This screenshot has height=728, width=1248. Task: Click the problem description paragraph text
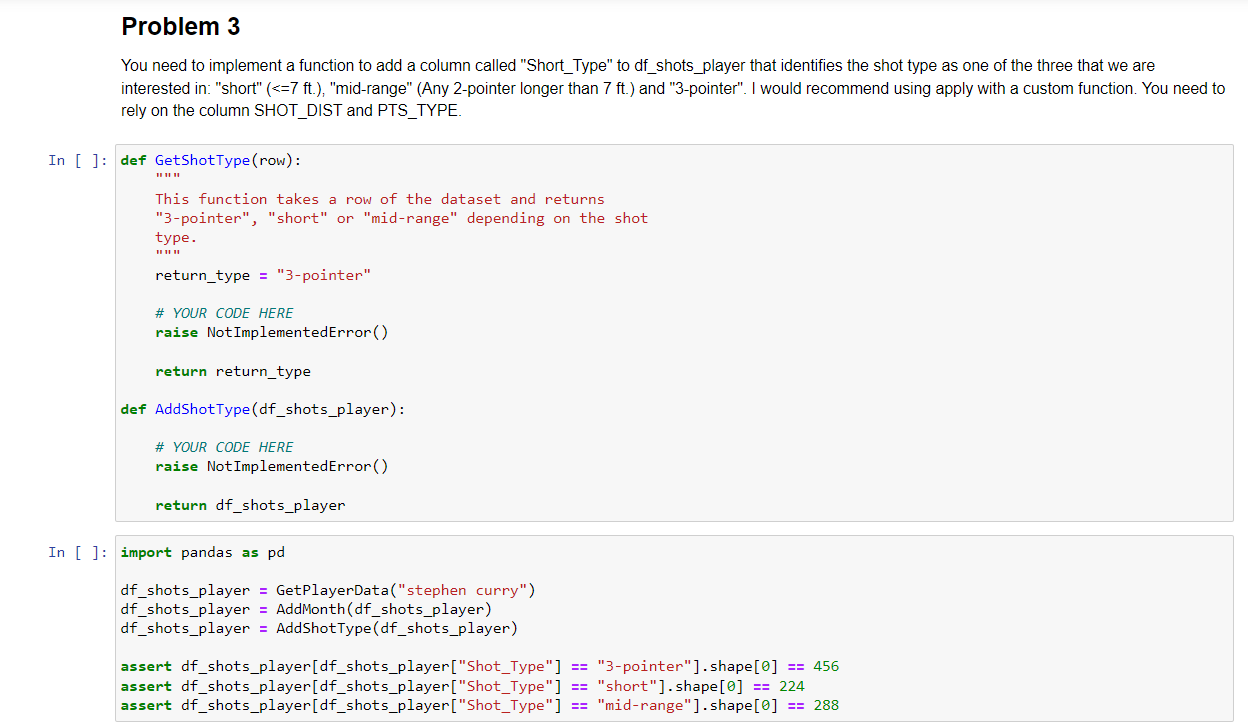pos(672,88)
